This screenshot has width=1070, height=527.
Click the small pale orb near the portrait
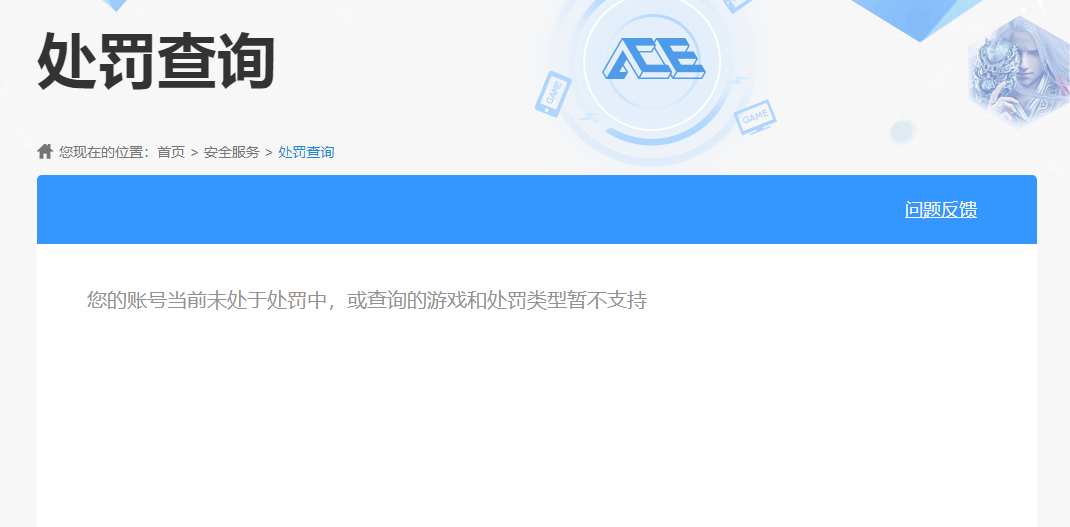click(902, 131)
